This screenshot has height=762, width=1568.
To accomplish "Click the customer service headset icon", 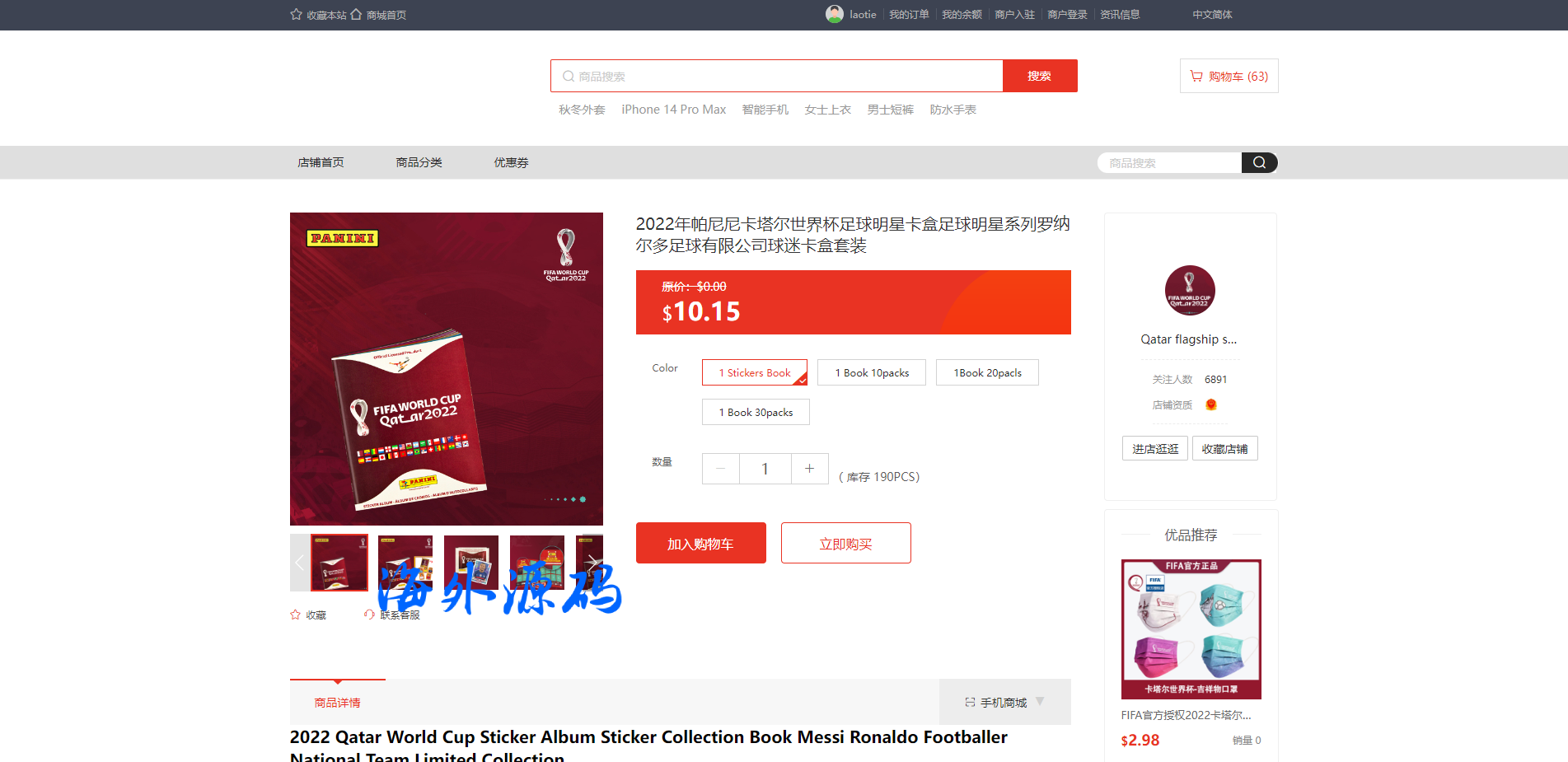I will [x=369, y=615].
